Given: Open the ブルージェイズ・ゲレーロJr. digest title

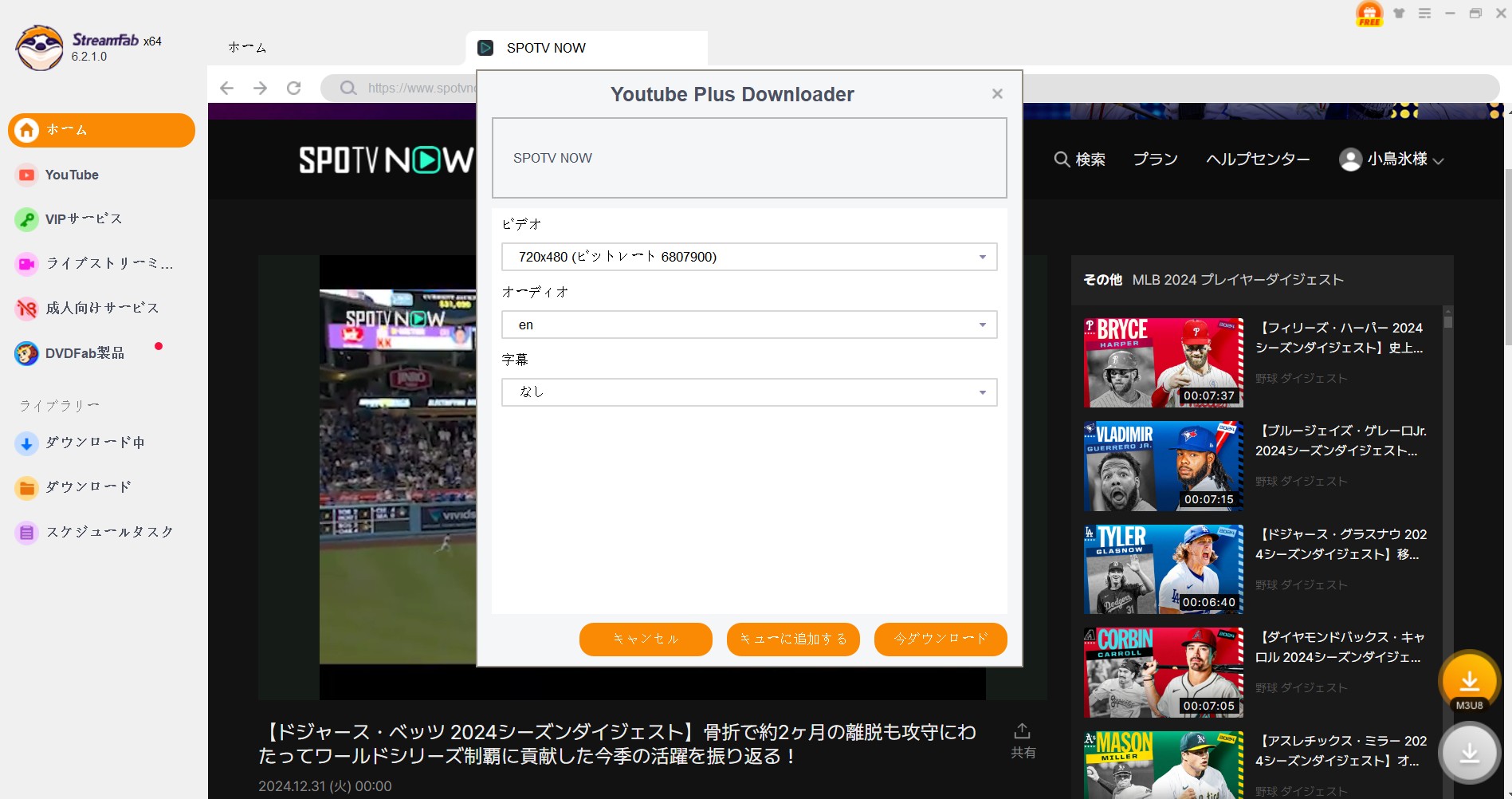Looking at the screenshot, I should click(x=1341, y=441).
